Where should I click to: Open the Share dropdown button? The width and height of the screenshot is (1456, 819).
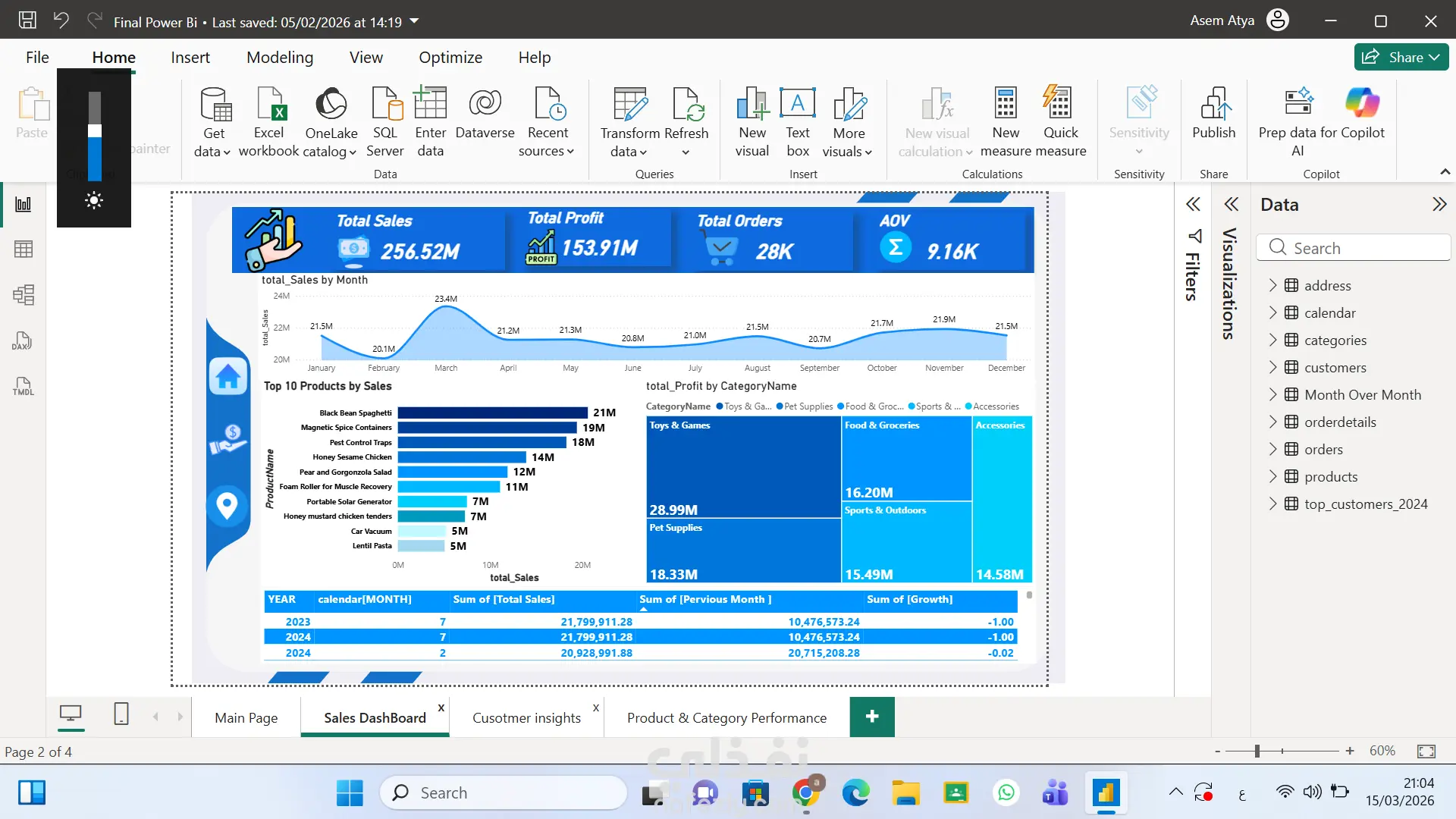(x=1401, y=57)
